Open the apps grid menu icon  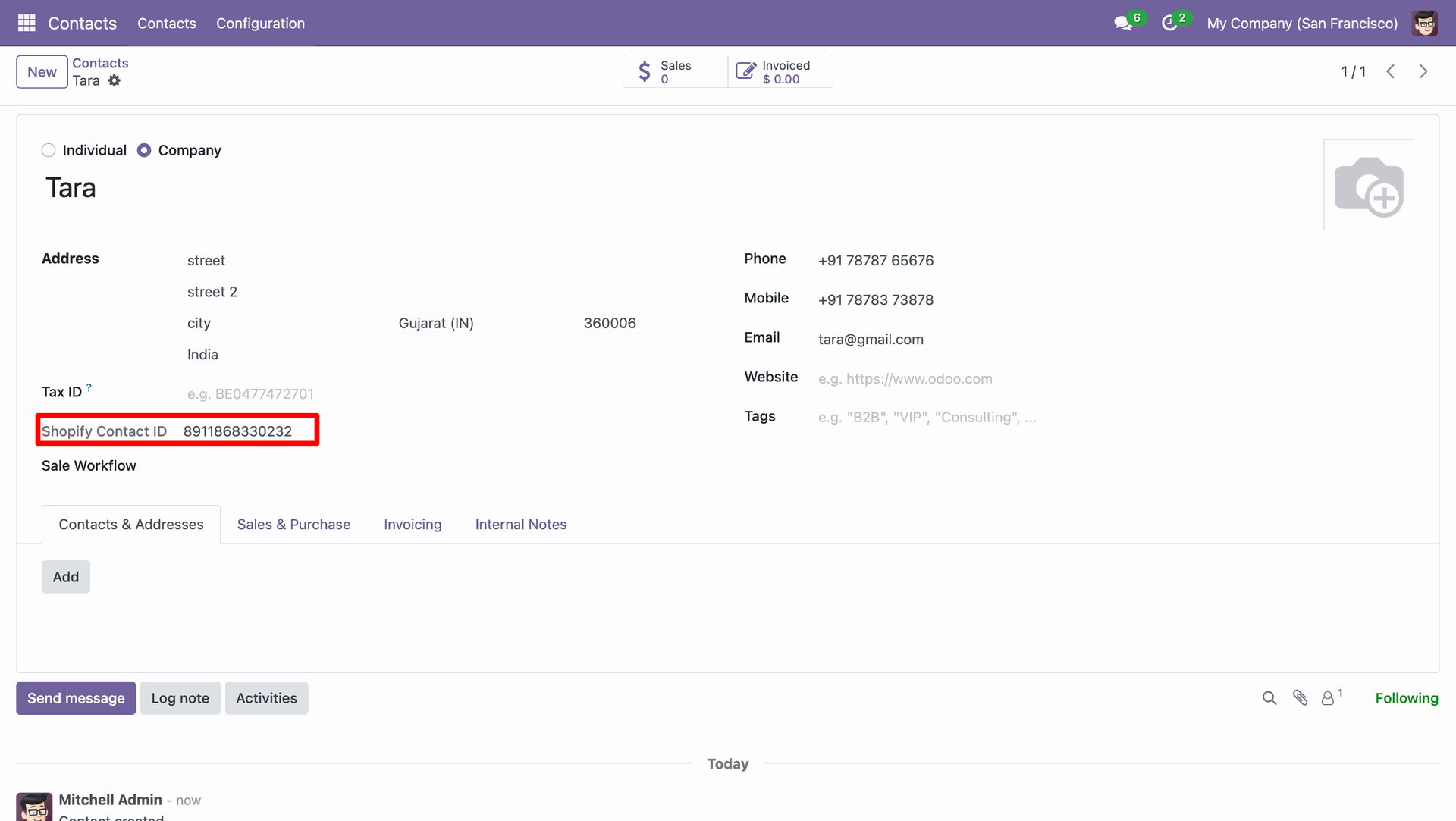click(x=27, y=23)
